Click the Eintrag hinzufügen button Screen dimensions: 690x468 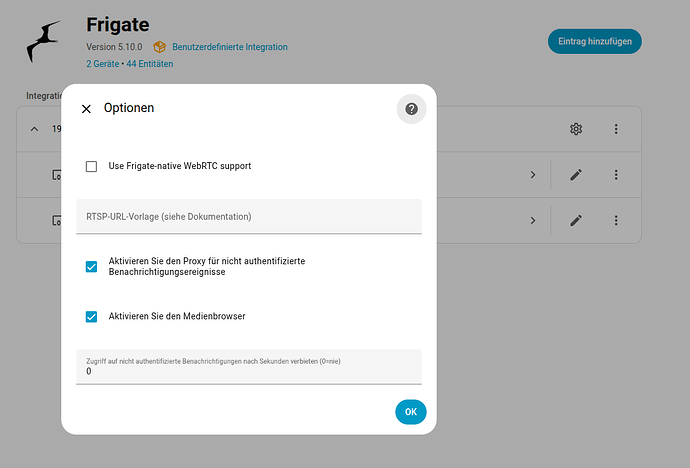(594, 41)
